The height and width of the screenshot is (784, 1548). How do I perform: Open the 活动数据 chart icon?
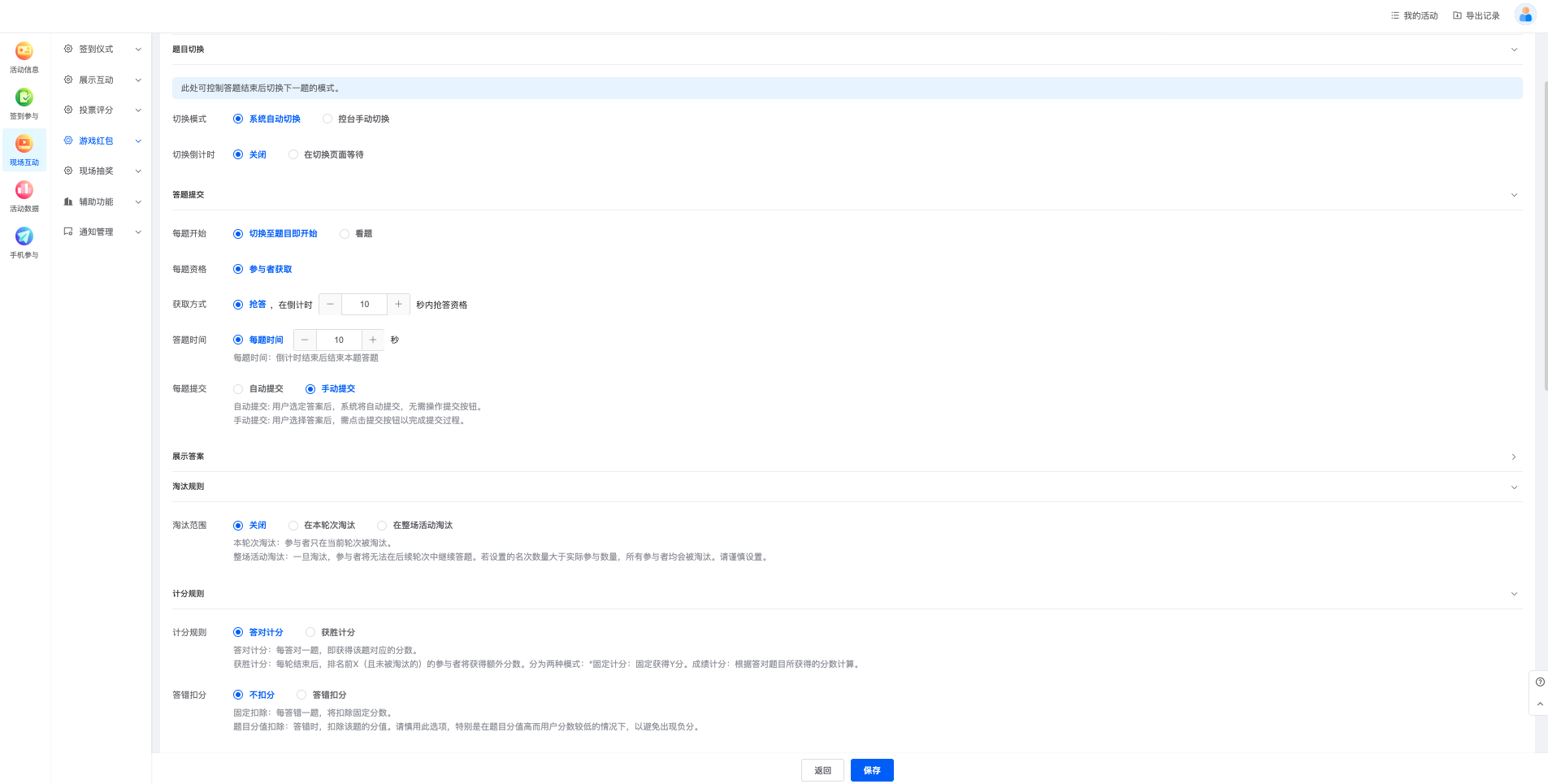[x=24, y=190]
